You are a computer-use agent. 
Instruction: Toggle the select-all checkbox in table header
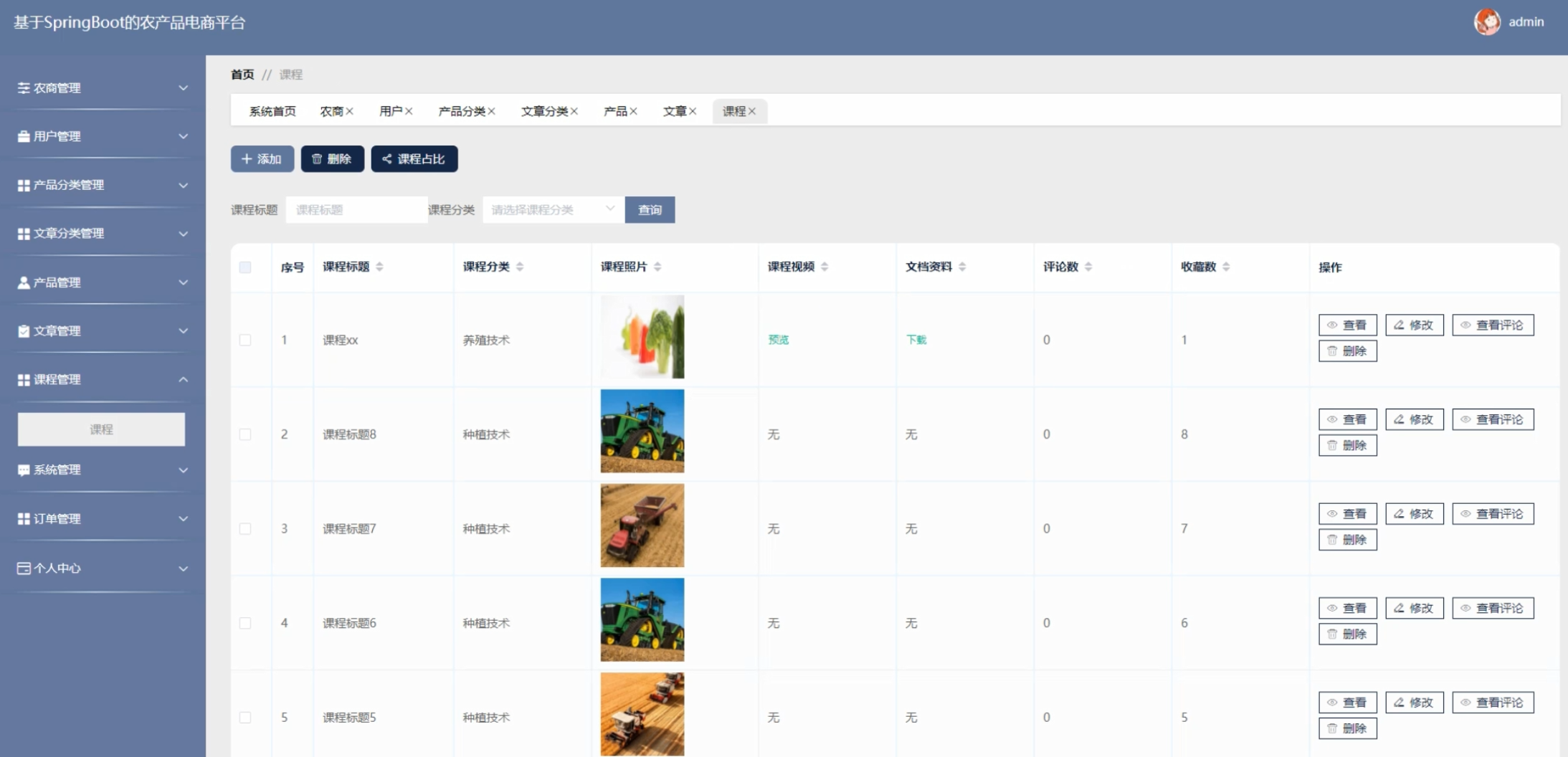coord(245,267)
